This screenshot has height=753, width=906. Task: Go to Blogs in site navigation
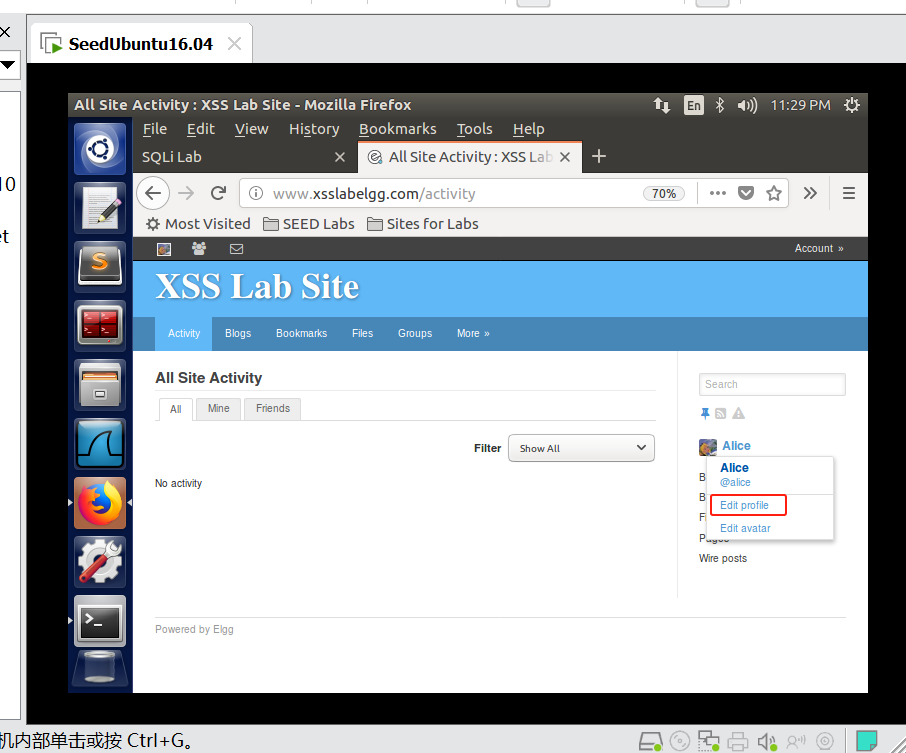pyautogui.click(x=238, y=333)
